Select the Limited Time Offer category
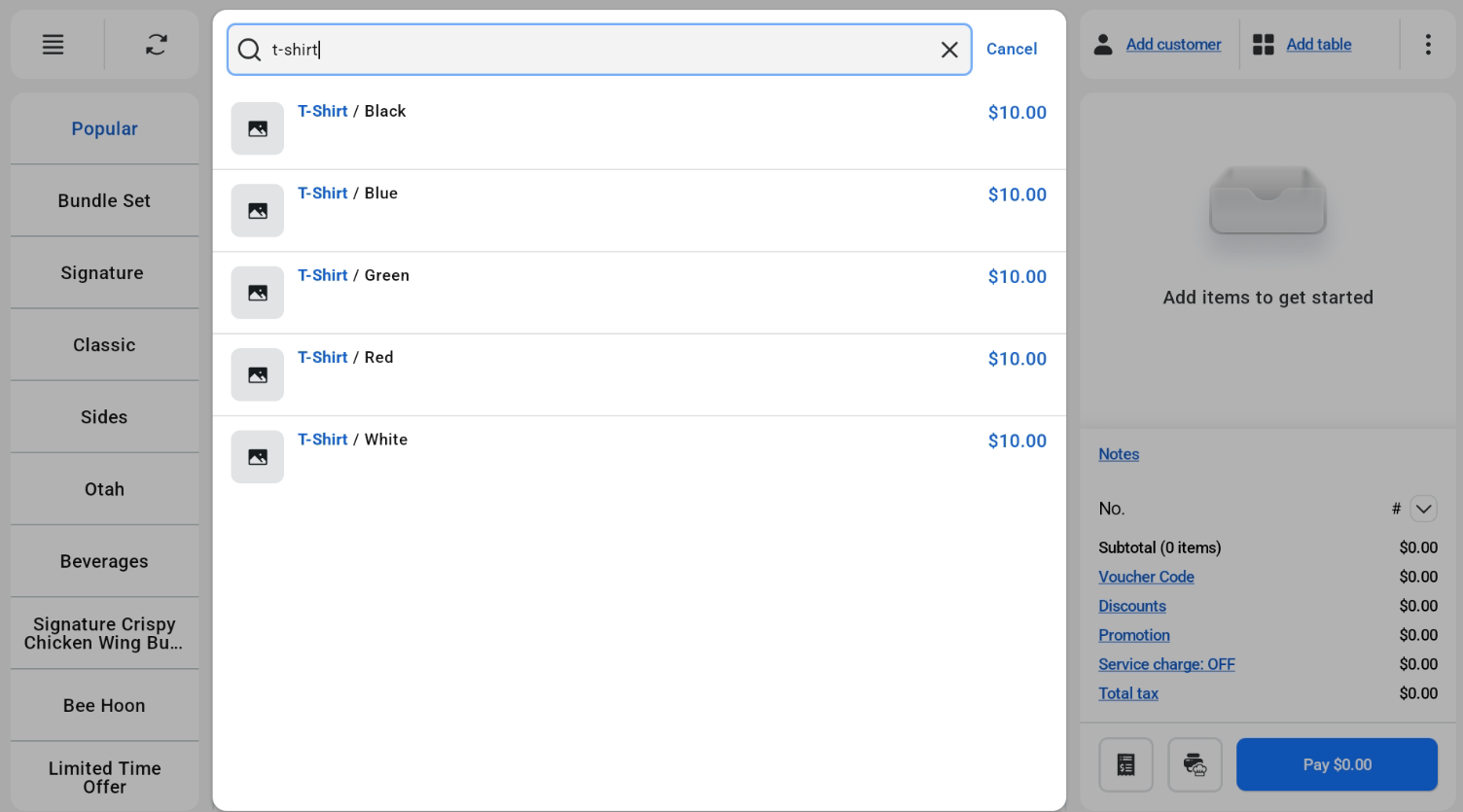1463x812 pixels. [105, 777]
